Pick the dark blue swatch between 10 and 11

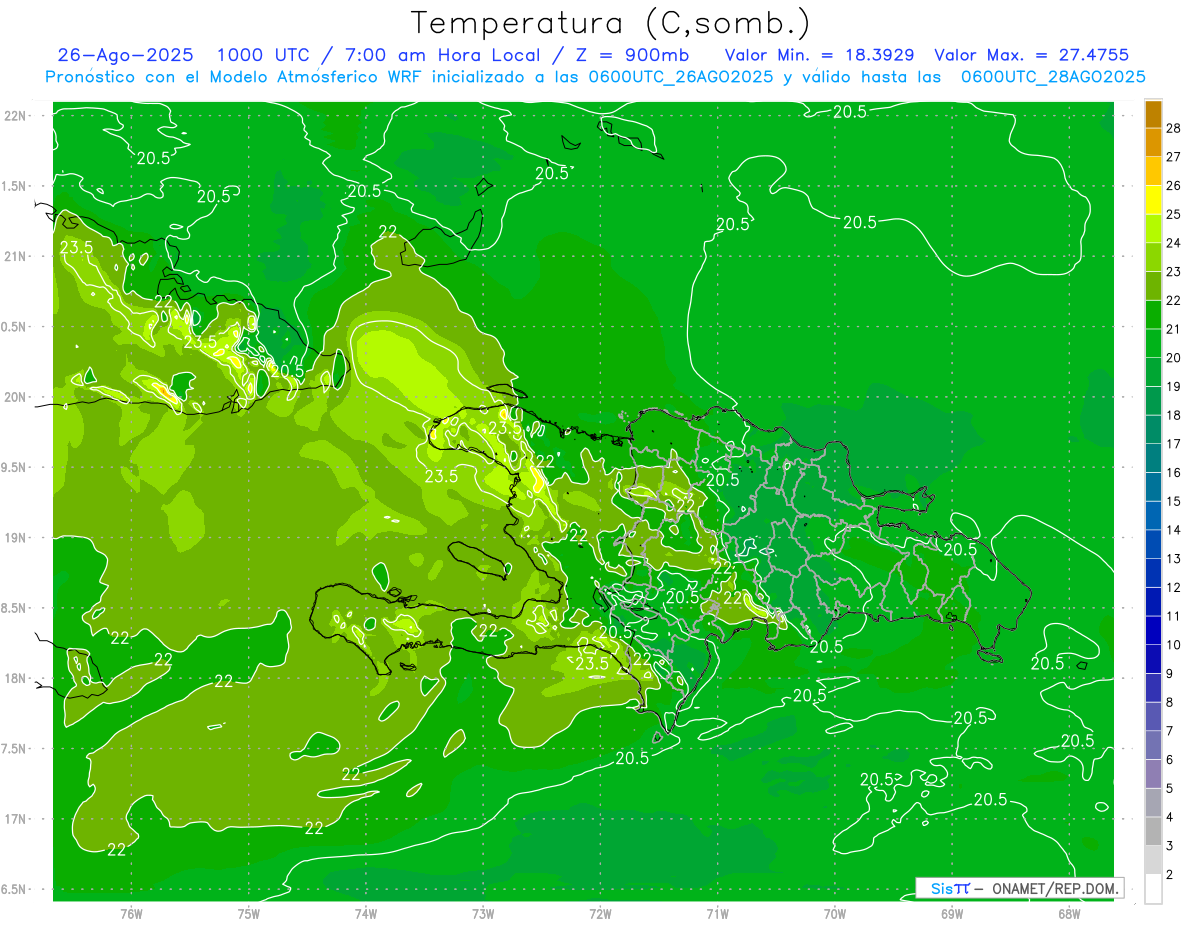coord(1153,630)
